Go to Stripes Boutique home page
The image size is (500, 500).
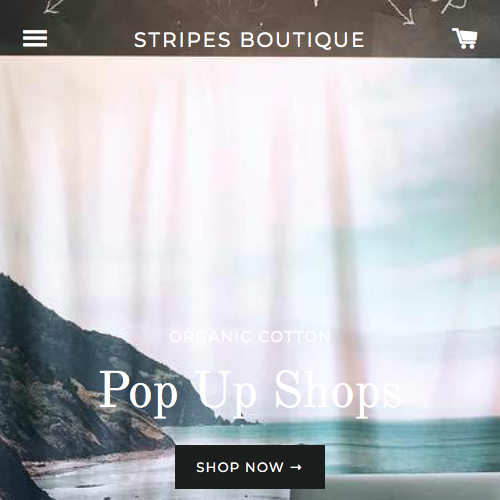[249, 39]
